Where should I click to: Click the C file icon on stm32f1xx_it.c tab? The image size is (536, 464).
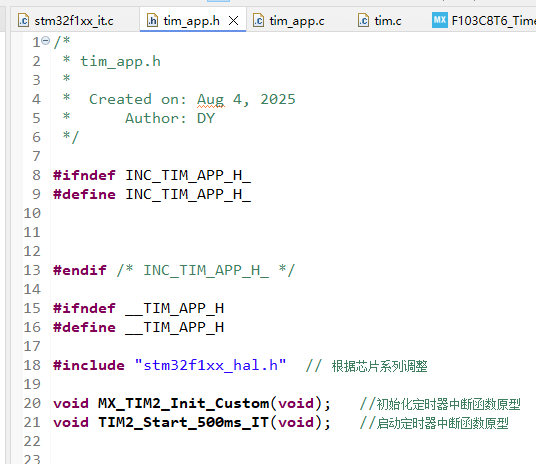coord(23,21)
